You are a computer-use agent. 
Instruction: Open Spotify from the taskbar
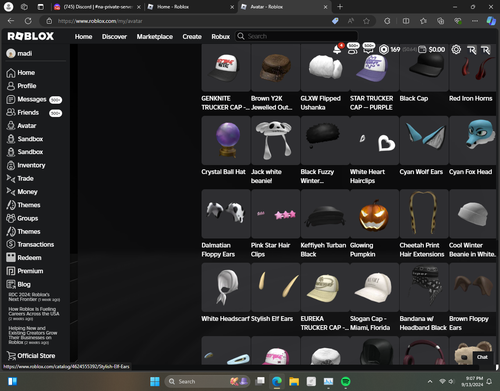pos(346,381)
